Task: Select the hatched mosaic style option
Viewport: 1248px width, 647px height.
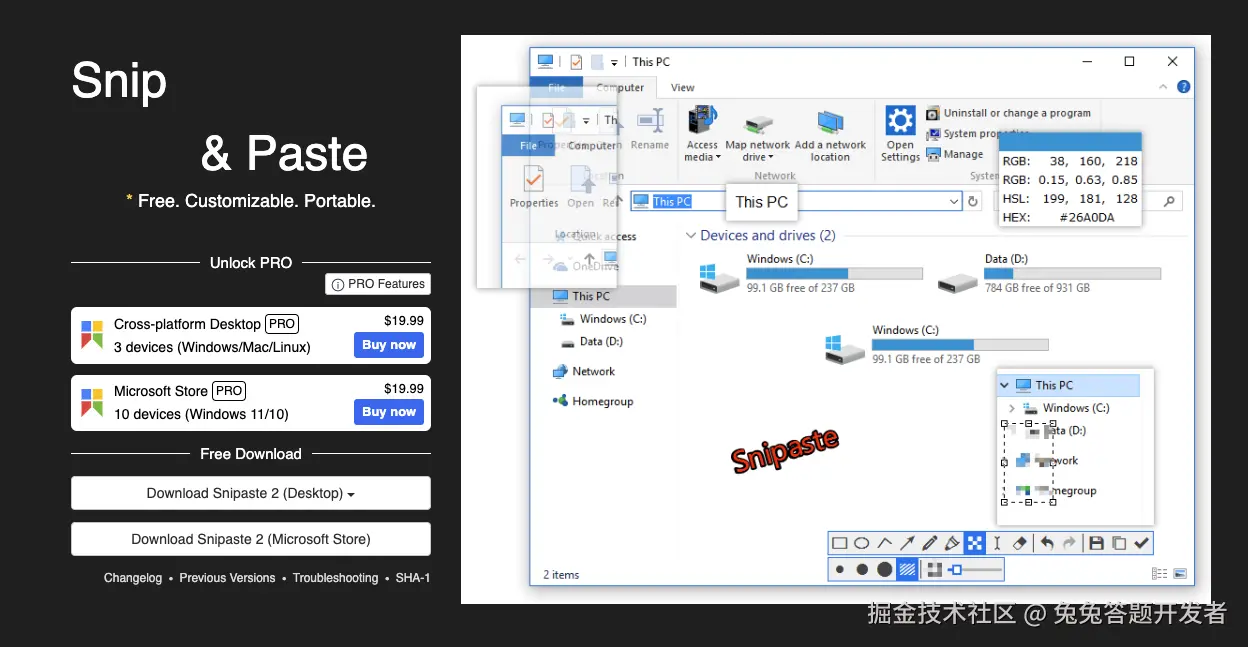Action: coord(908,570)
